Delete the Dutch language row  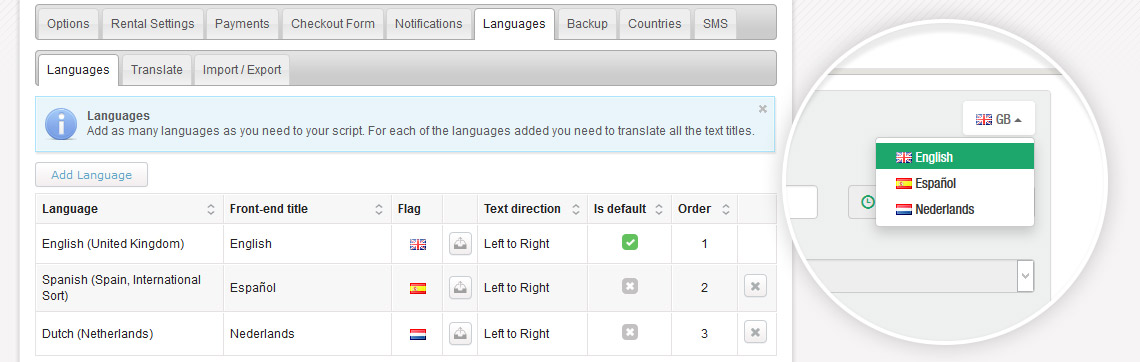tap(755, 333)
